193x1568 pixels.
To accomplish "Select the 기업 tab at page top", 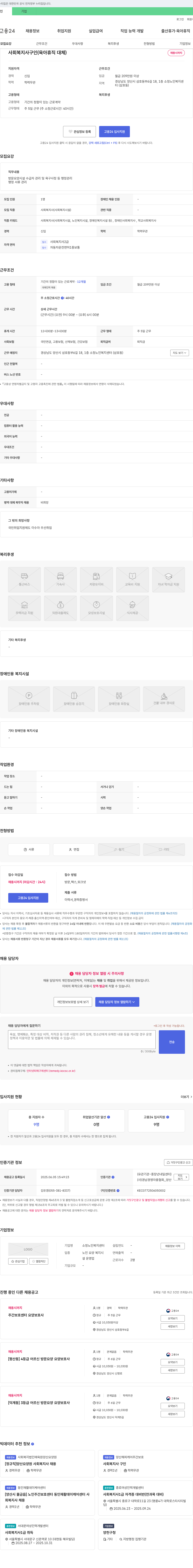I will (x=24, y=11).
